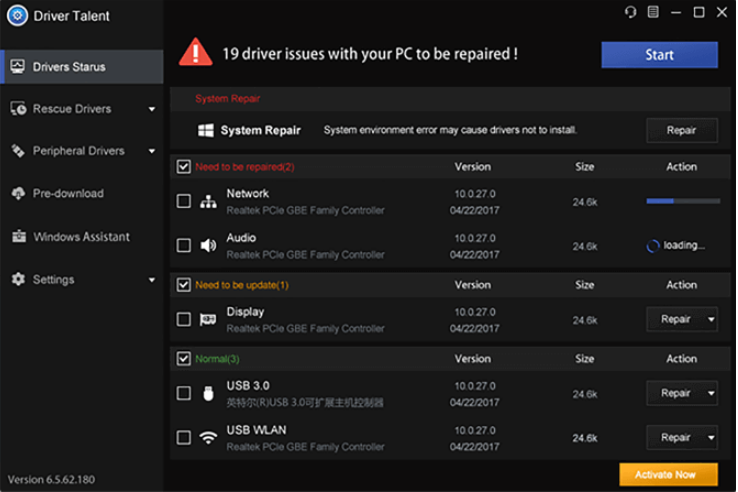Click the Chinese USB 3.0 description text

click(x=305, y=403)
